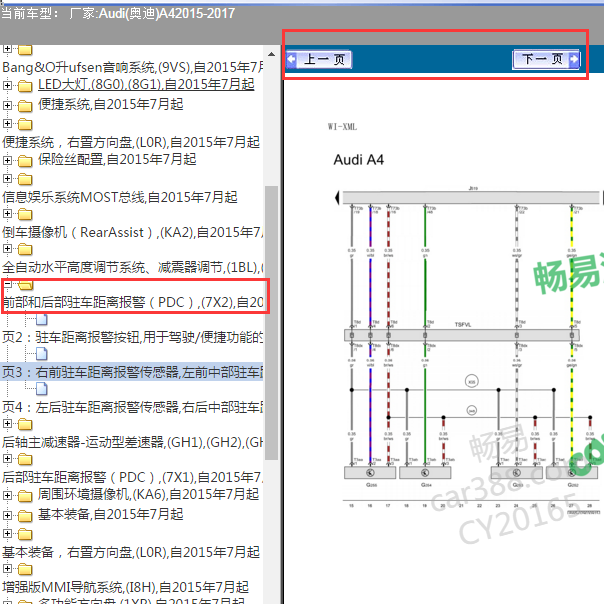Screen dimensions: 604x604
Task: Select 后部驻车距离报警 (PDC),(7X1) entry
Action: [x=133, y=477]
